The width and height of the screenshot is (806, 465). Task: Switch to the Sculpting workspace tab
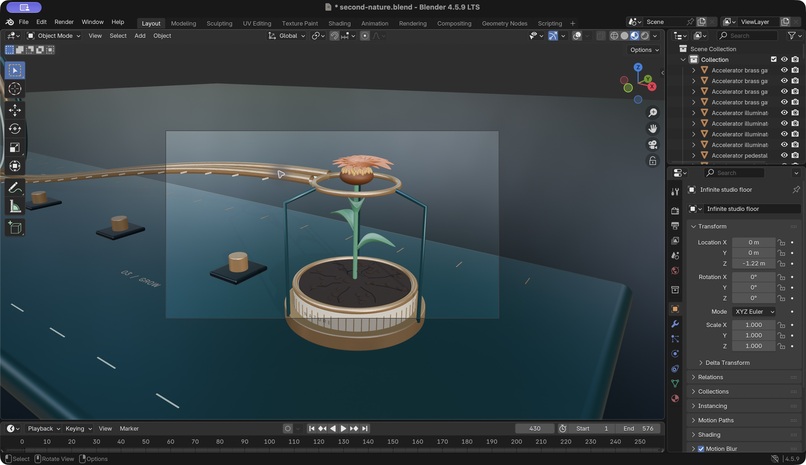coord(219,24)
